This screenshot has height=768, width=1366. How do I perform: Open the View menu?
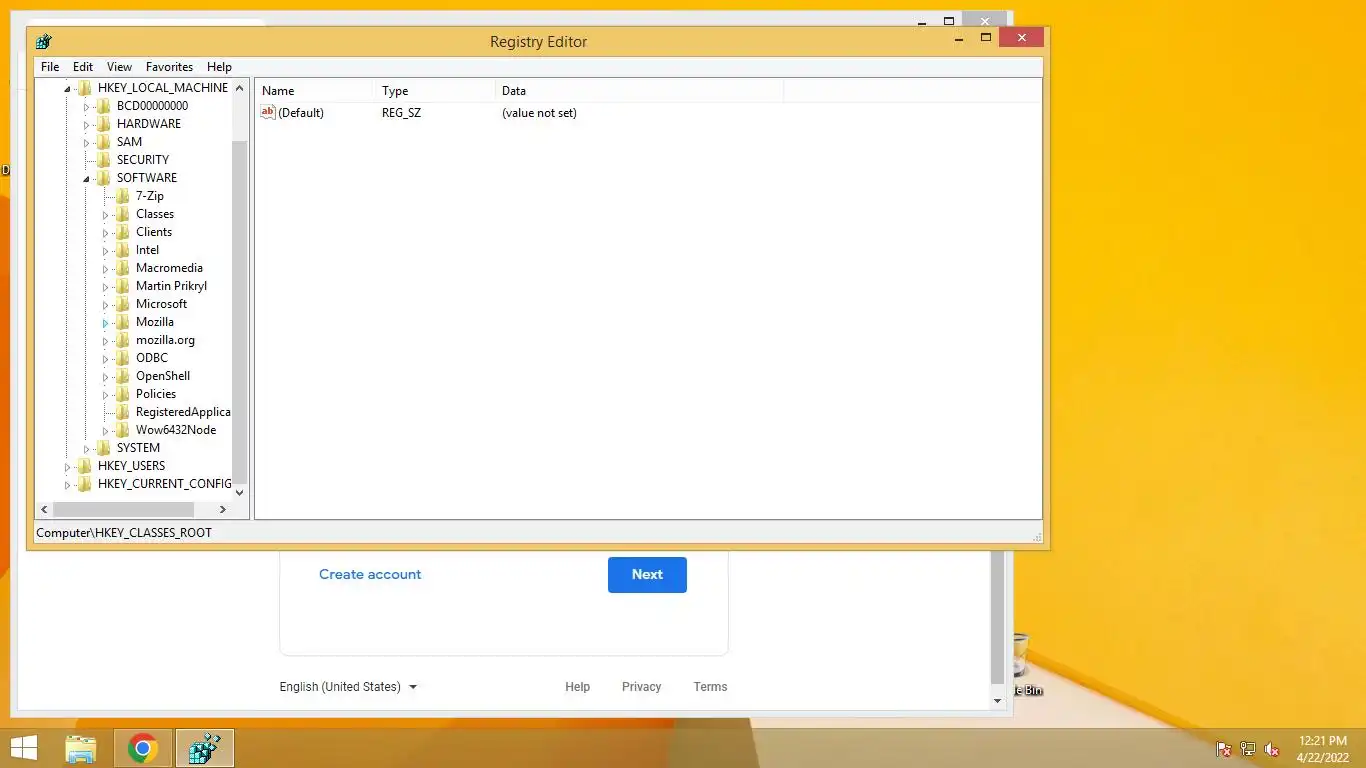point(119,67)
